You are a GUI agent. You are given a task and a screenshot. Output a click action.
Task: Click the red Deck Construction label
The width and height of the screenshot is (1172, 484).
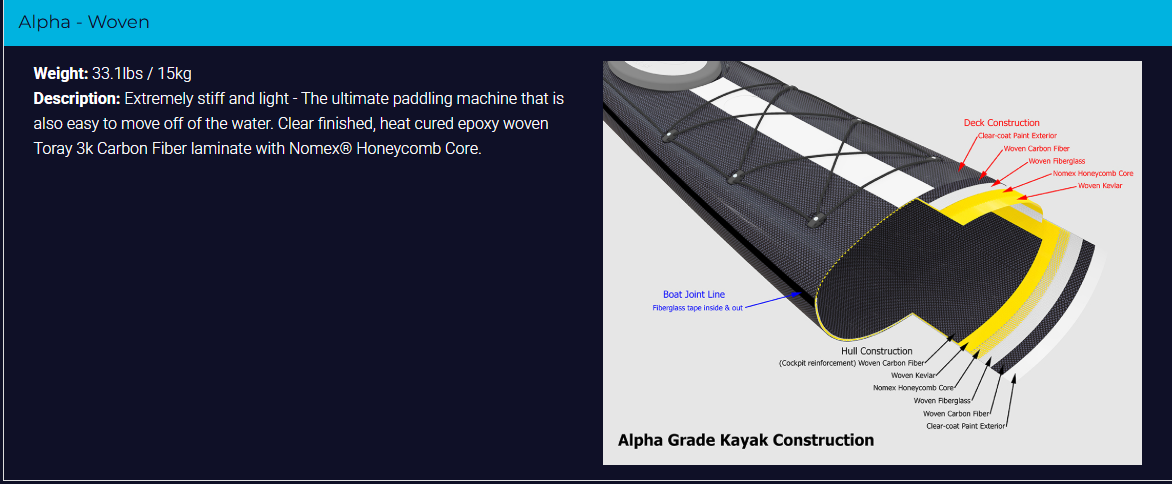click(x=1001, y=123)
